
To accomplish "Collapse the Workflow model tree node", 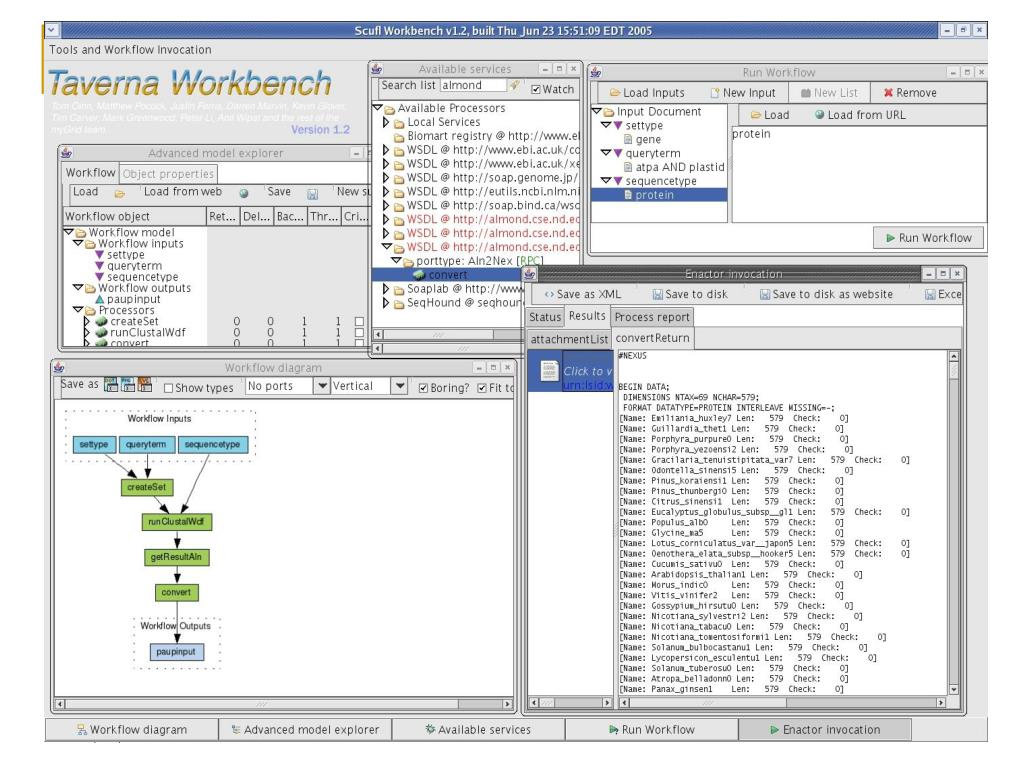I will click(69, 232).
